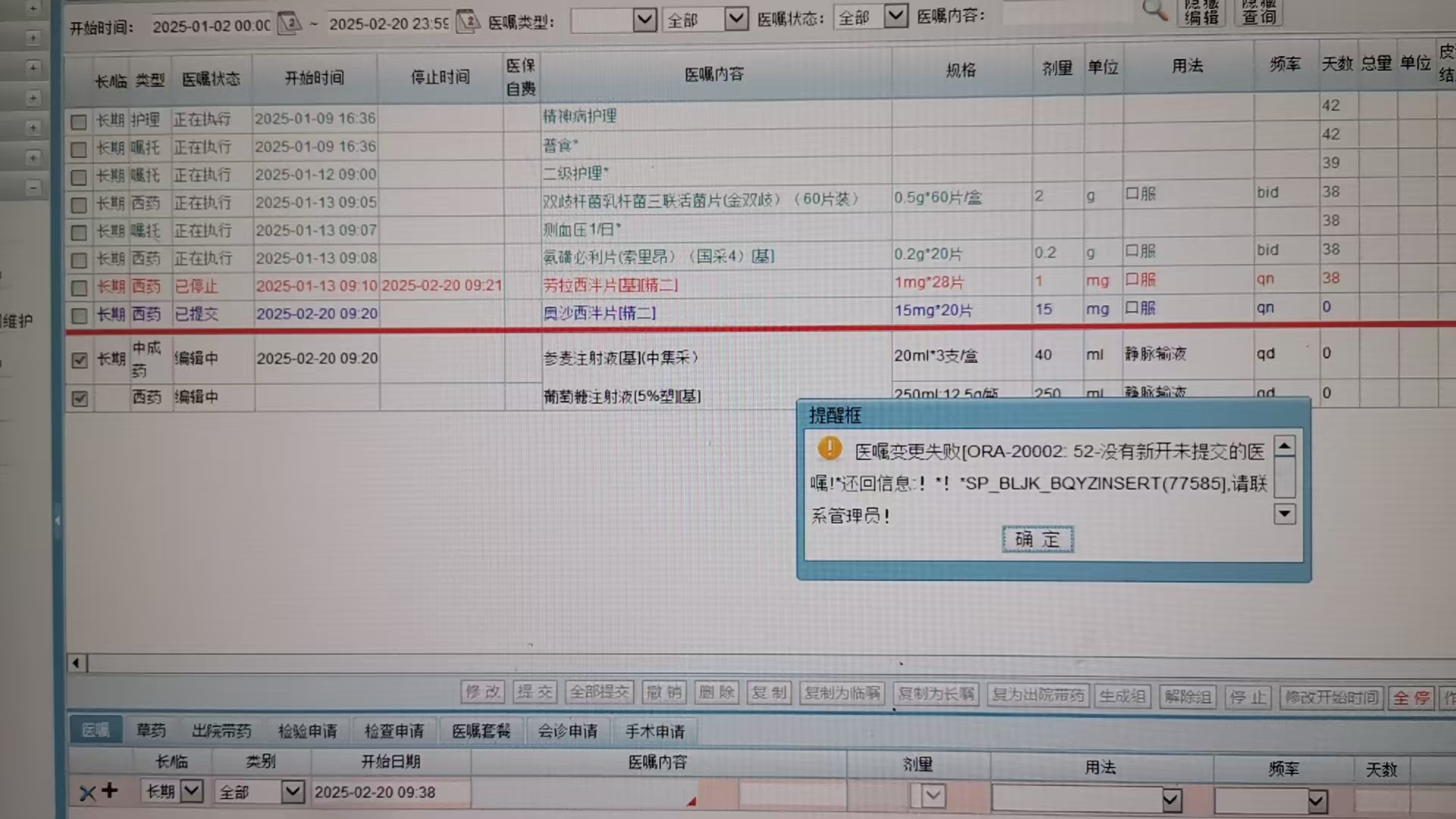Expand the 医嘱状态 dropdown
This screenshot has height=819, width=1456.
click(x=896, y=15)
